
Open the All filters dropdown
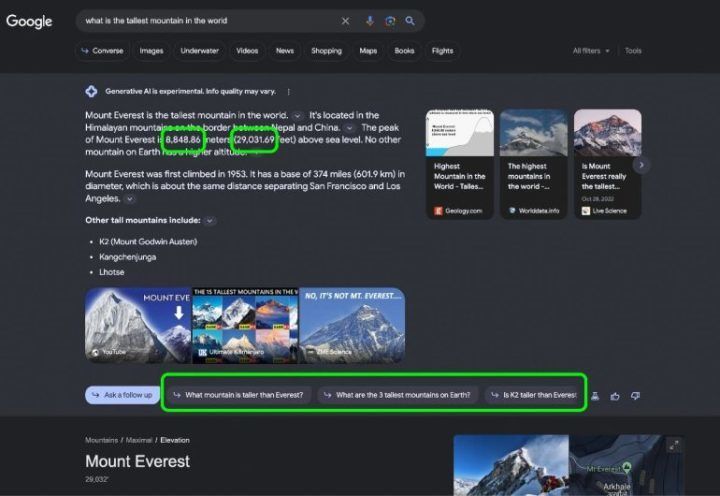(x=591, y=51)
